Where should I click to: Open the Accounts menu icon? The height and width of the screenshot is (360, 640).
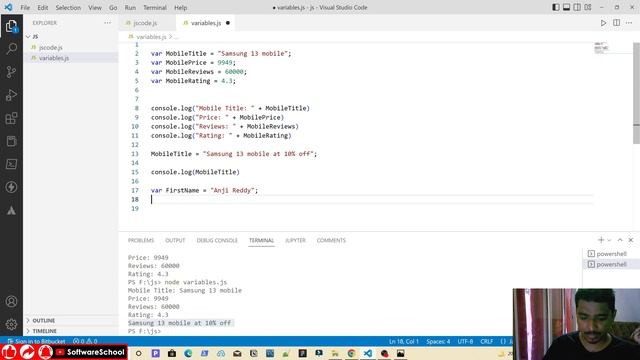(x=11, y=302)
